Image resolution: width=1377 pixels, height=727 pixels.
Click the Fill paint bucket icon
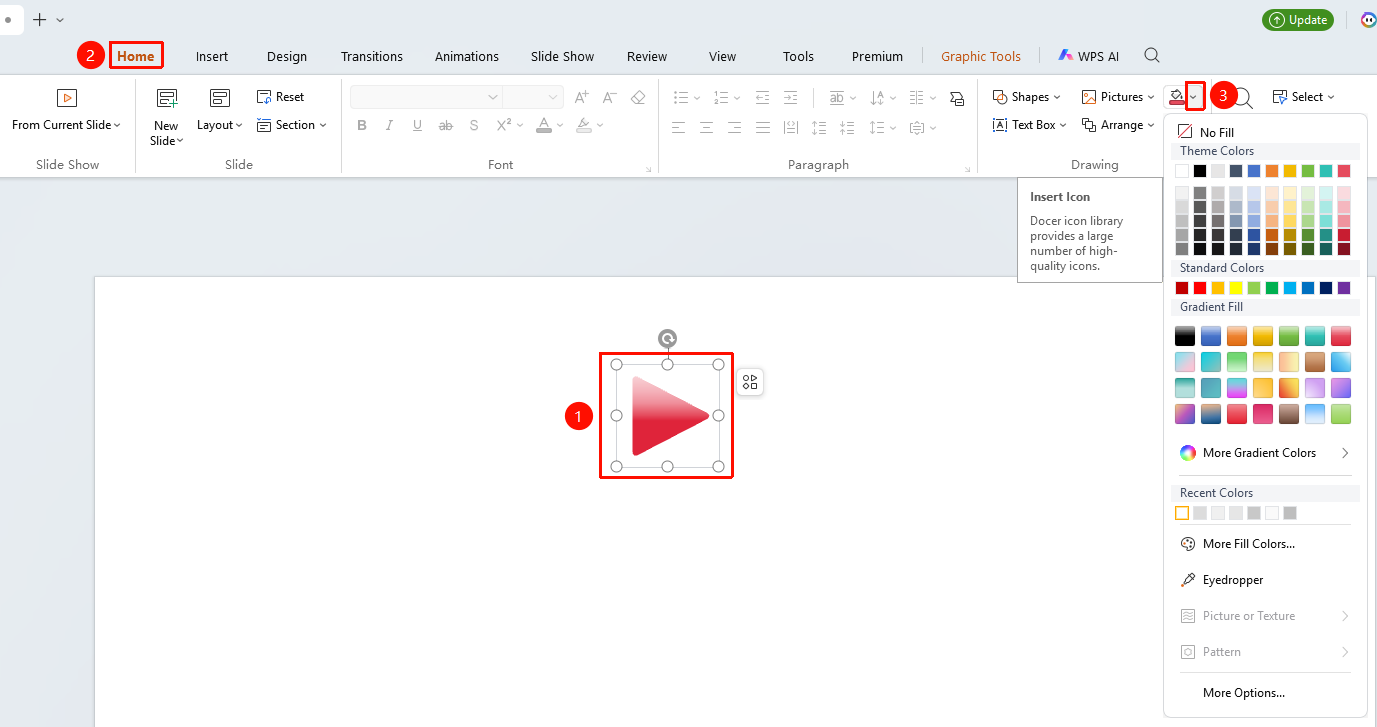point(1176,97)
